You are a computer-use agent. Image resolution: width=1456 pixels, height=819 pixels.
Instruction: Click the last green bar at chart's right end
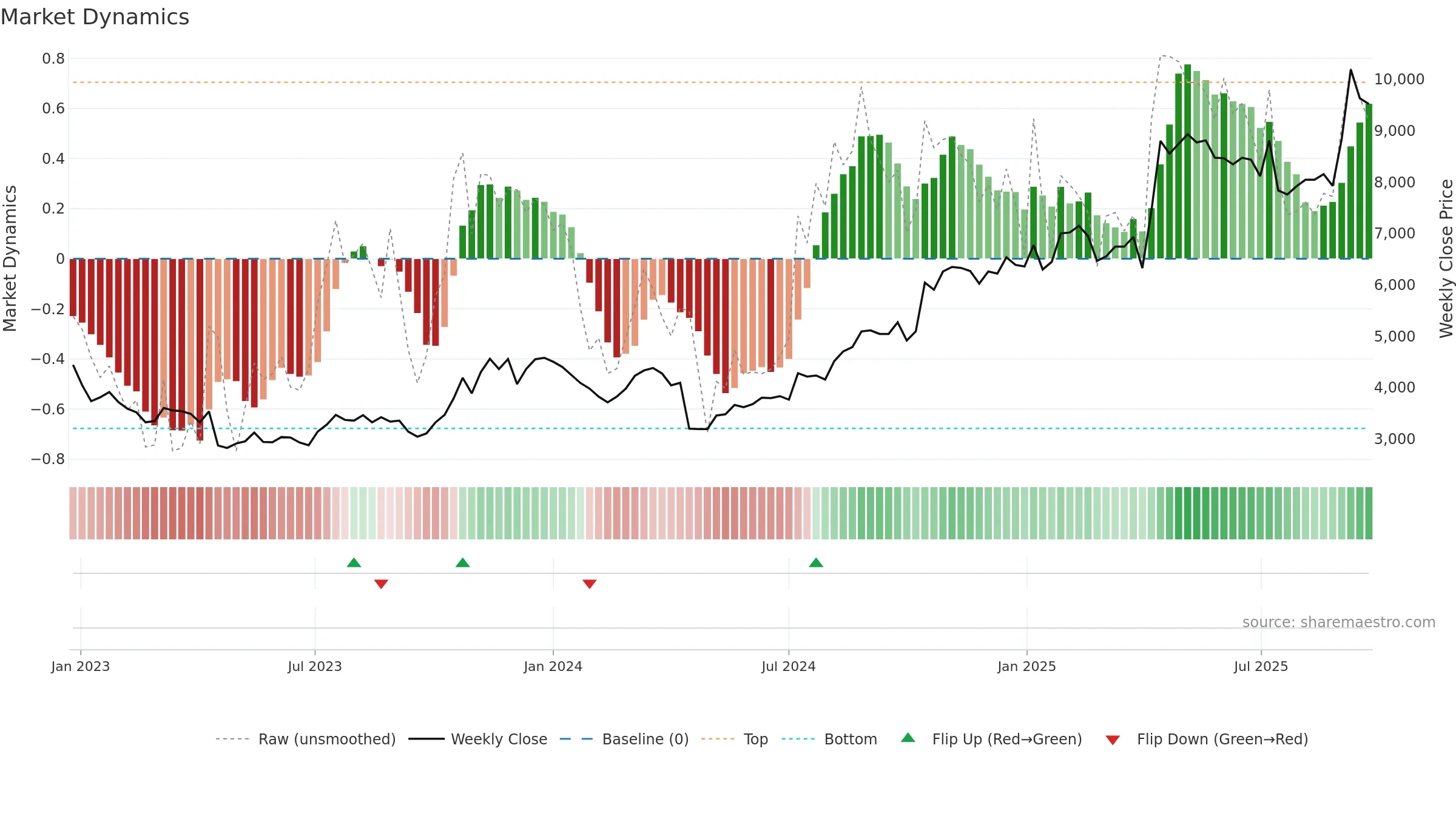pos(1369,181)
